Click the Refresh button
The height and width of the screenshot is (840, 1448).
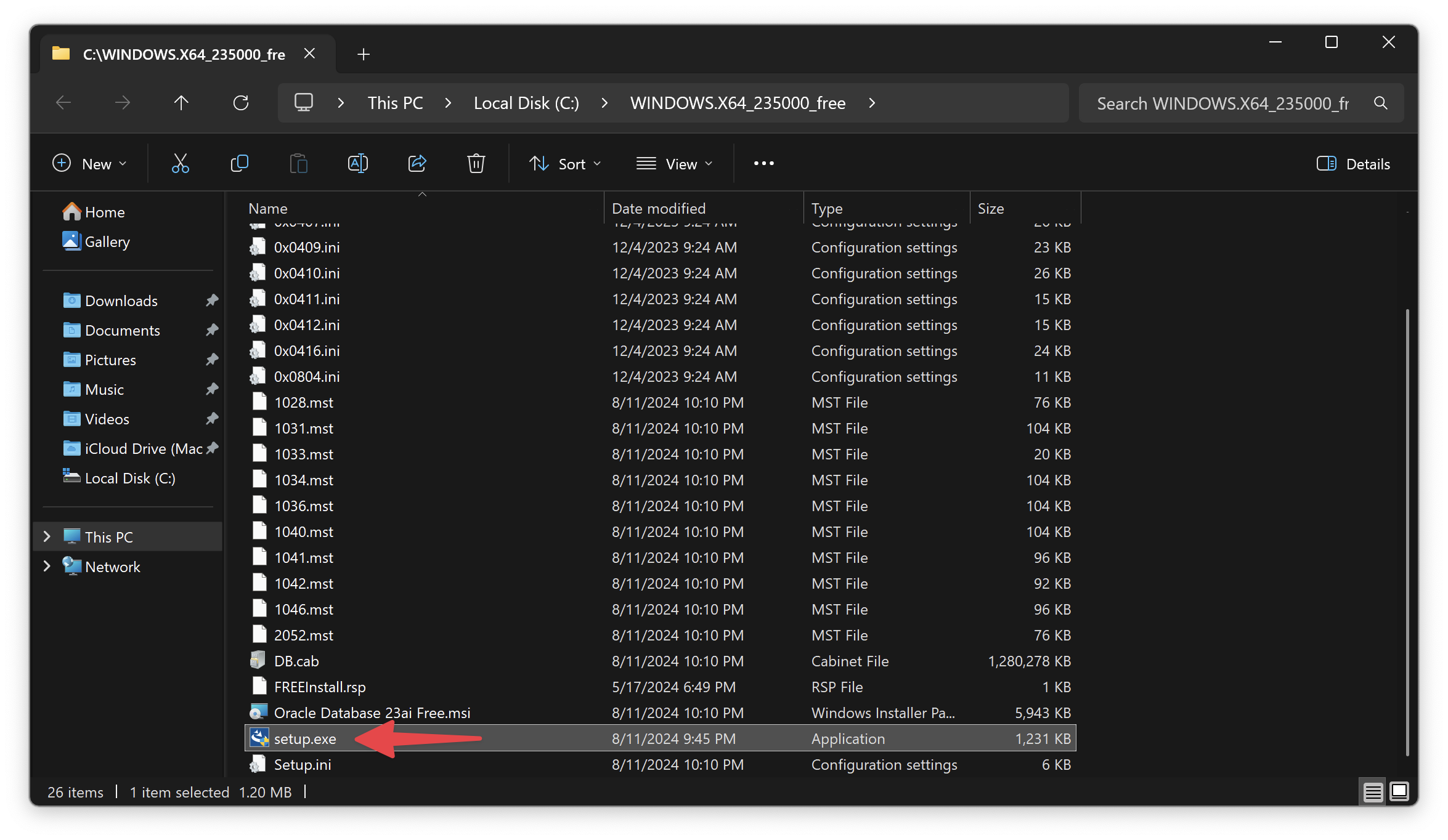click(x=241, y=103)
